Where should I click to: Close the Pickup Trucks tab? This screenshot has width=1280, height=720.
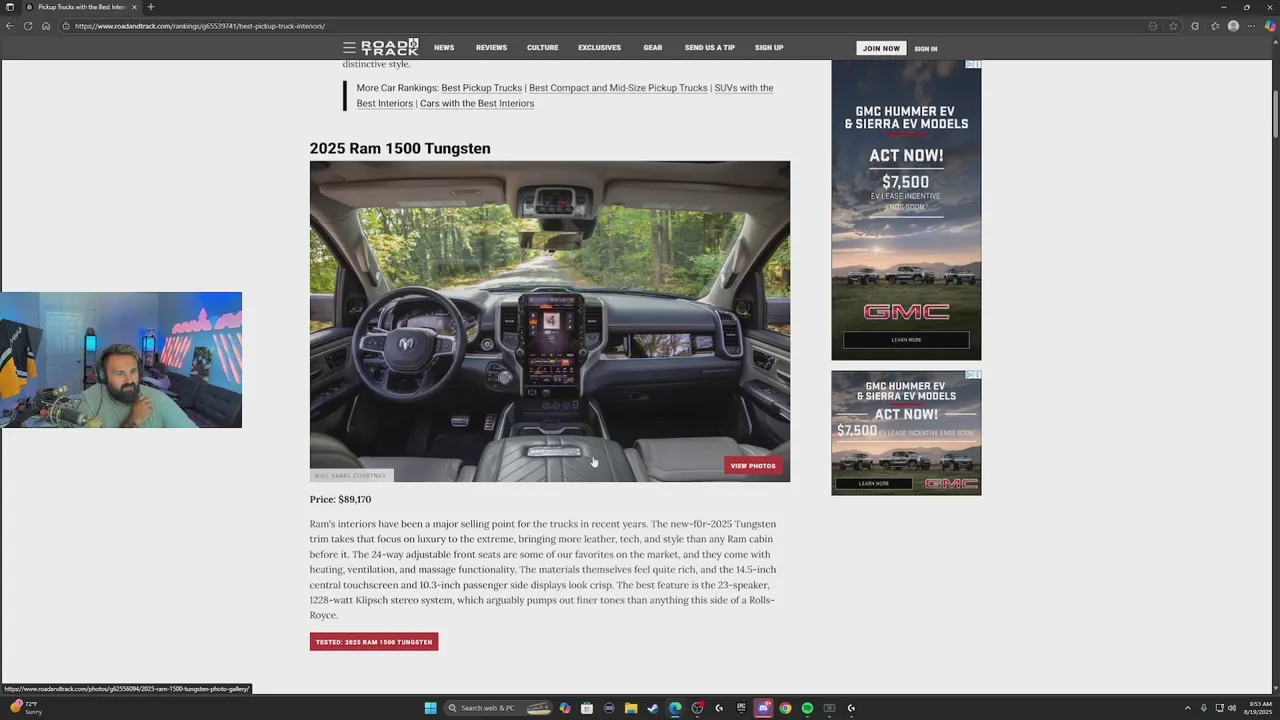point(134,7)
